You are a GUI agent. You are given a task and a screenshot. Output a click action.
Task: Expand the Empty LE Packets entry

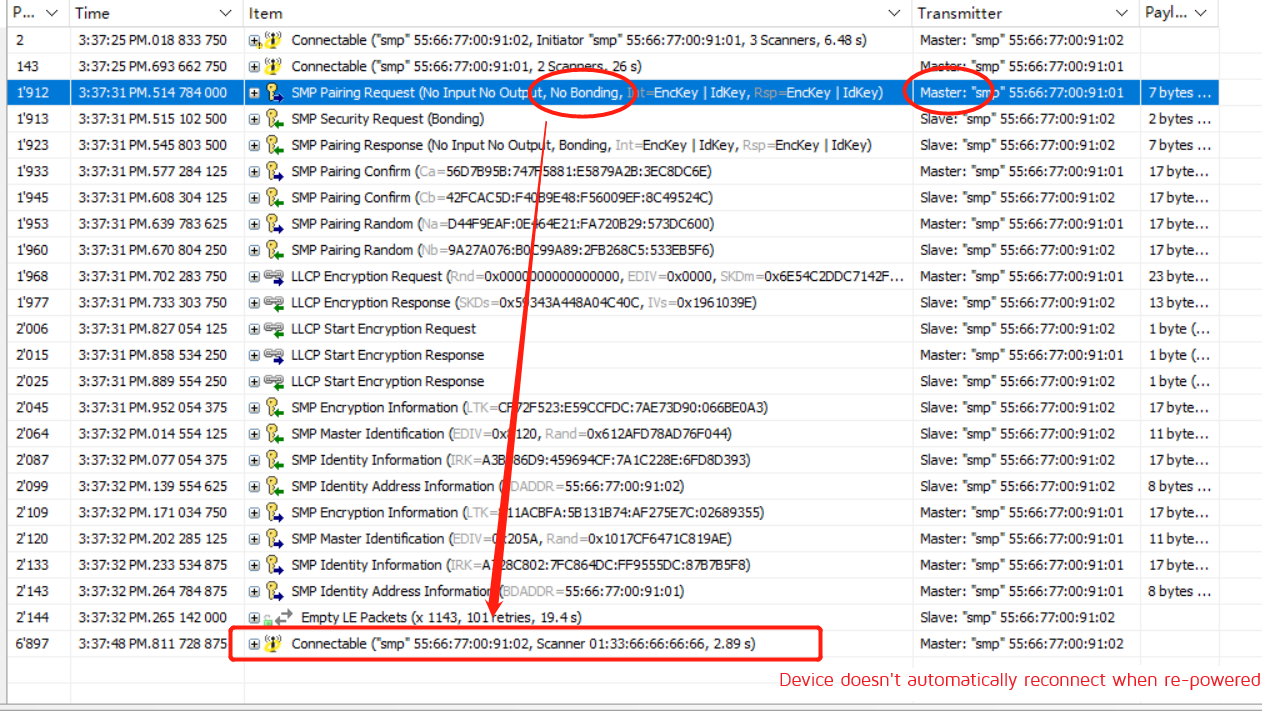(252, 617)
